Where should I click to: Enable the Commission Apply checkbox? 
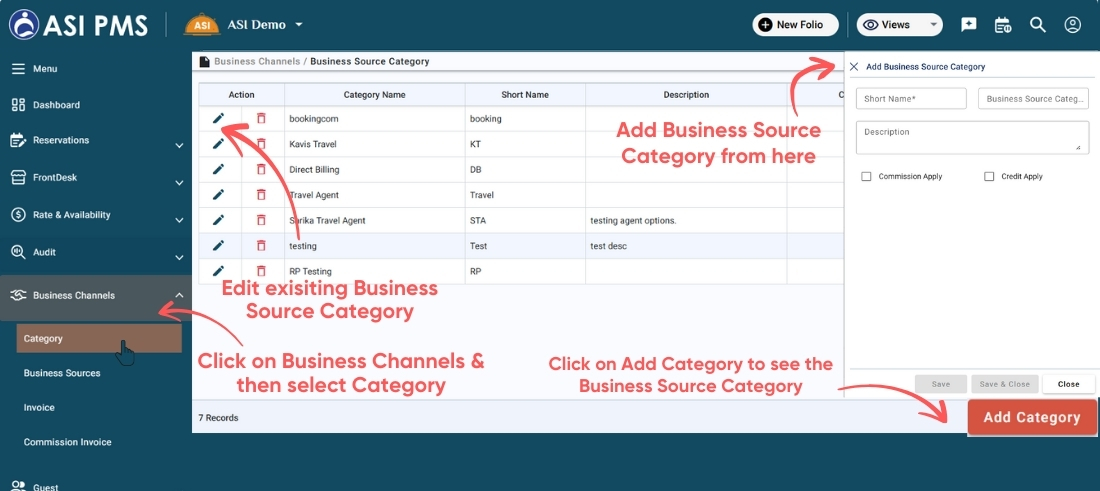point(866,177)
